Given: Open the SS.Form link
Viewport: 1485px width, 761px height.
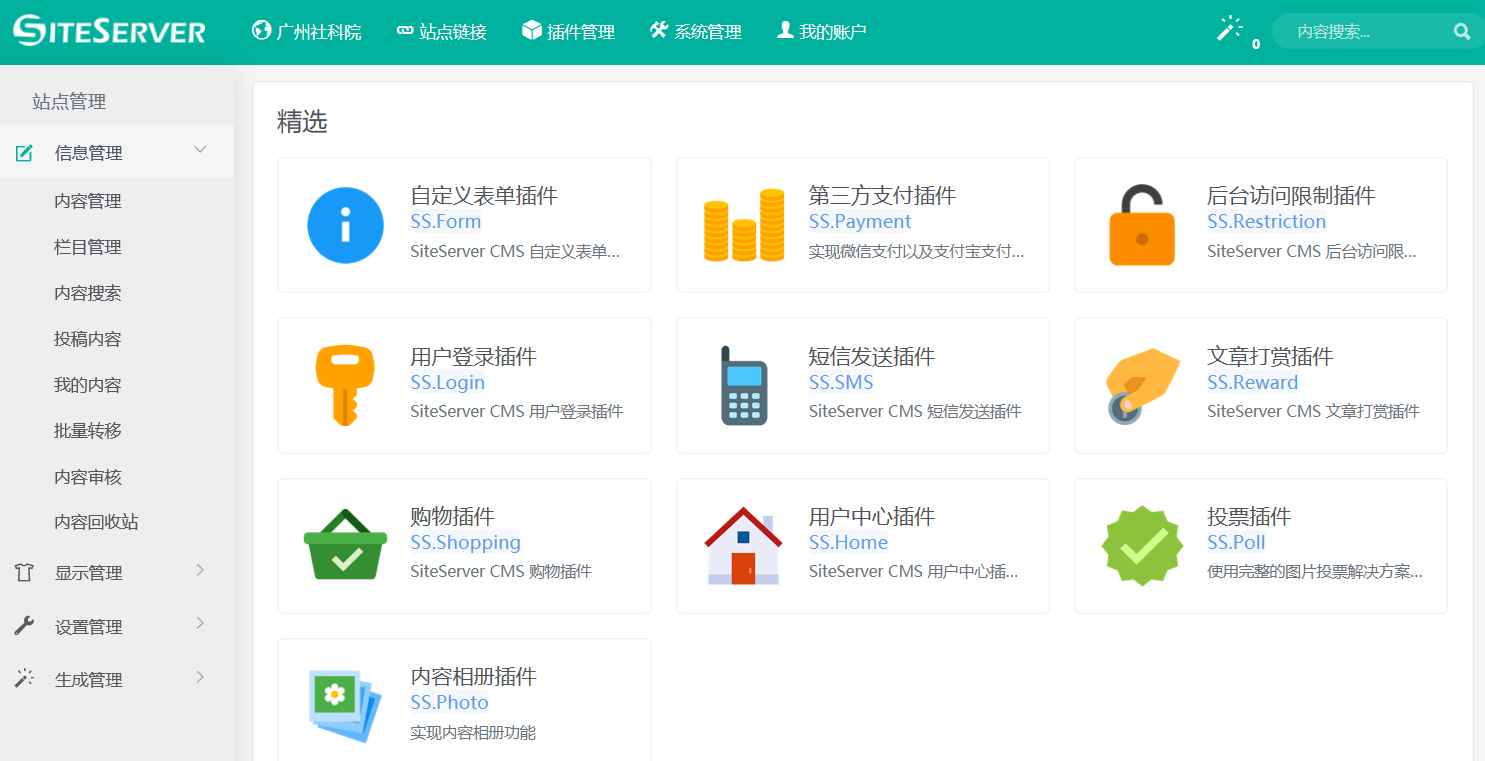Looking at the screenshot, I should (446, 222).
